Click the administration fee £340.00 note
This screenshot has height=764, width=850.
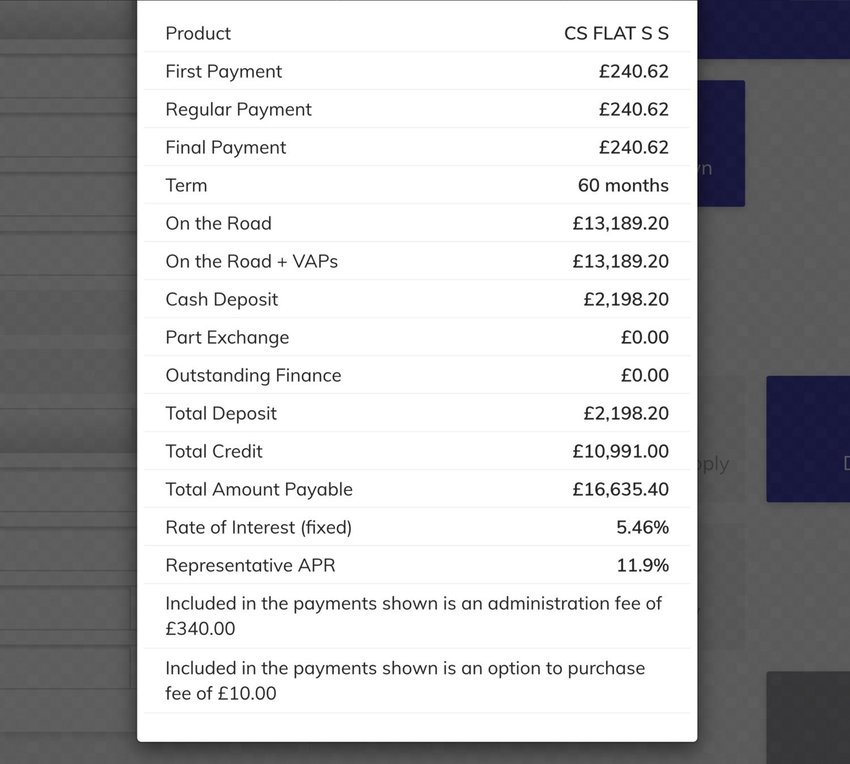tap(414, 616)
